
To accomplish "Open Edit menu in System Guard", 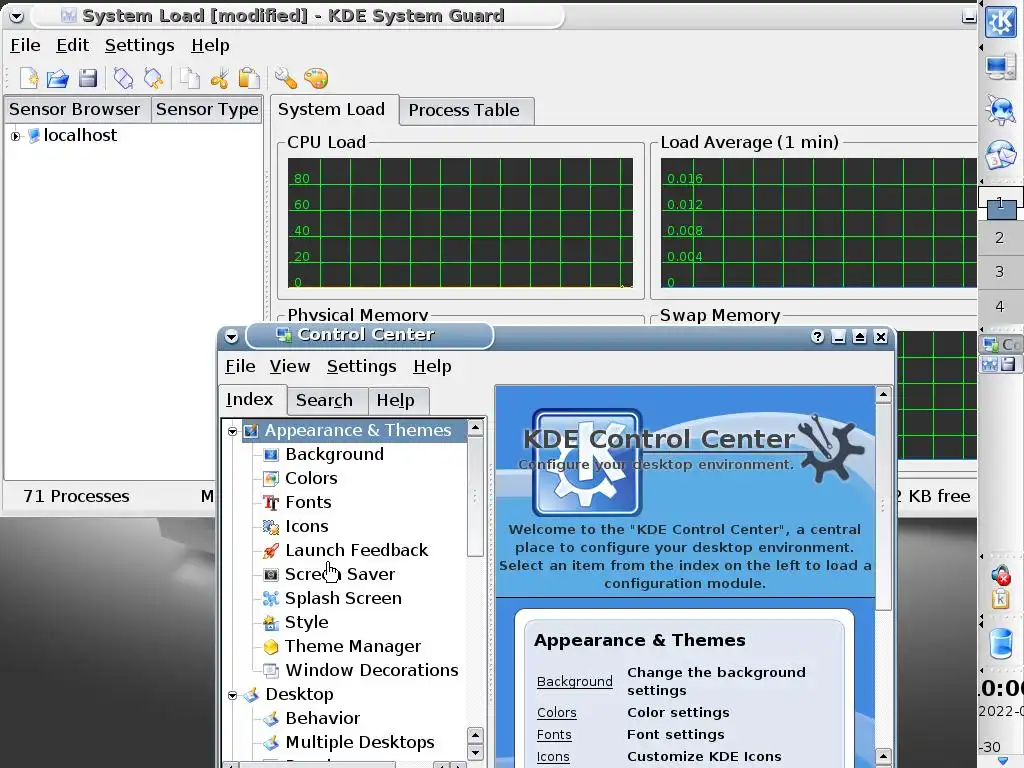I will click(x=72, y=45).
